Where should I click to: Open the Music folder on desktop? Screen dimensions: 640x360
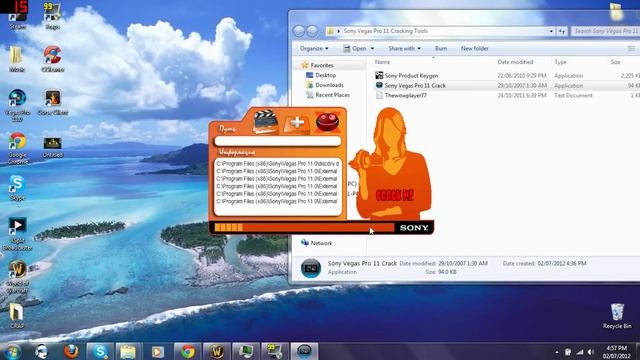pos(17,59)
